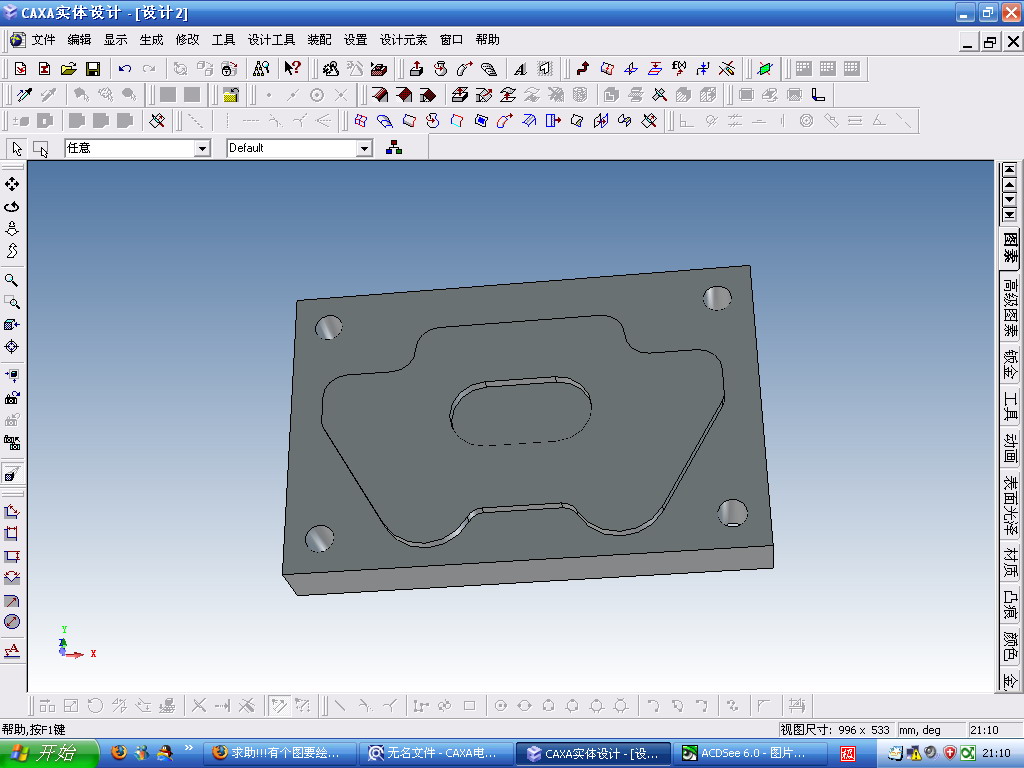Click the target look-at view icon
The height and width of the screenshot is (768, 1024).
tap(12, 347)
